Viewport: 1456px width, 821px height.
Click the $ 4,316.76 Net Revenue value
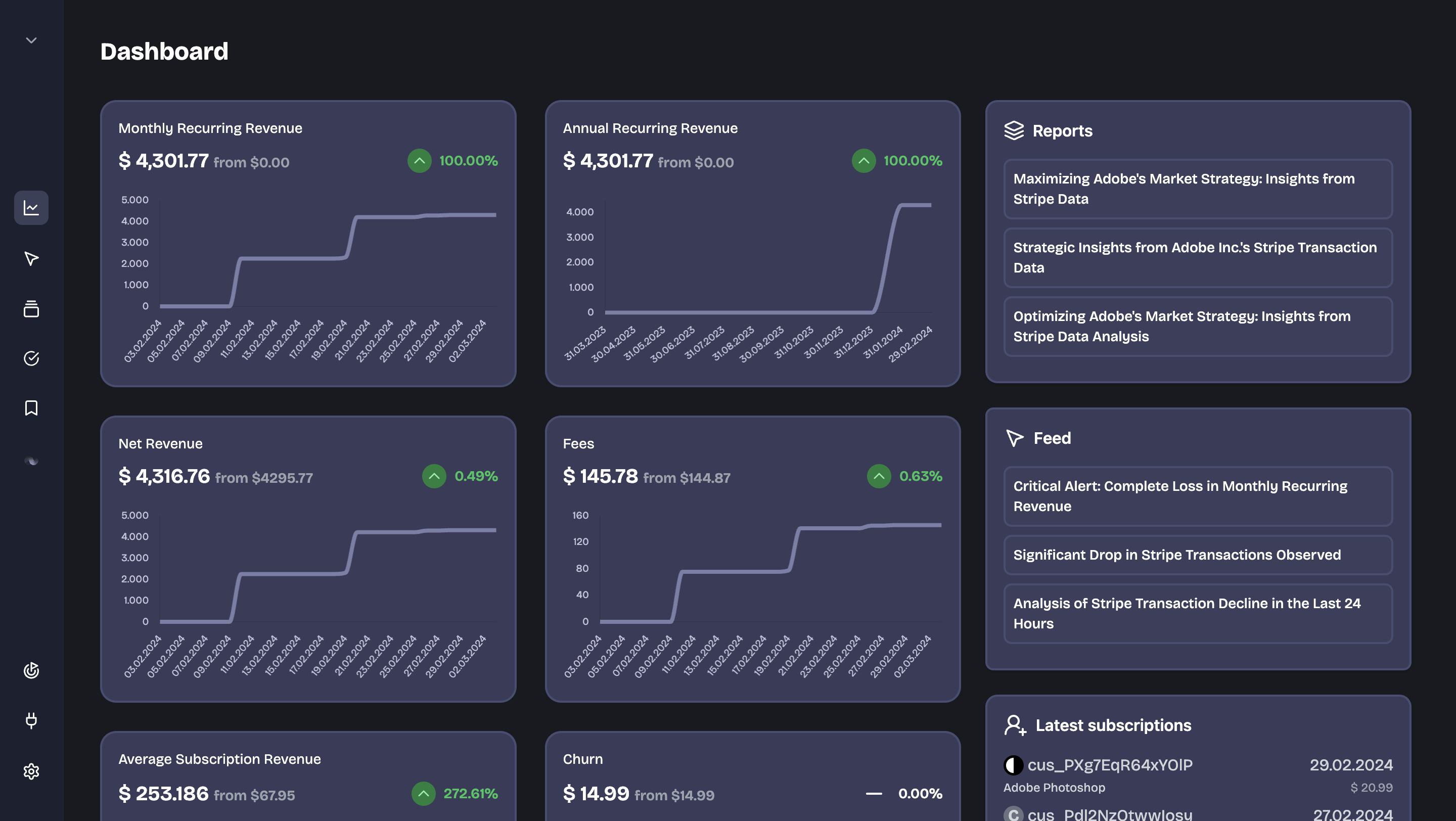tap(164, 476)
